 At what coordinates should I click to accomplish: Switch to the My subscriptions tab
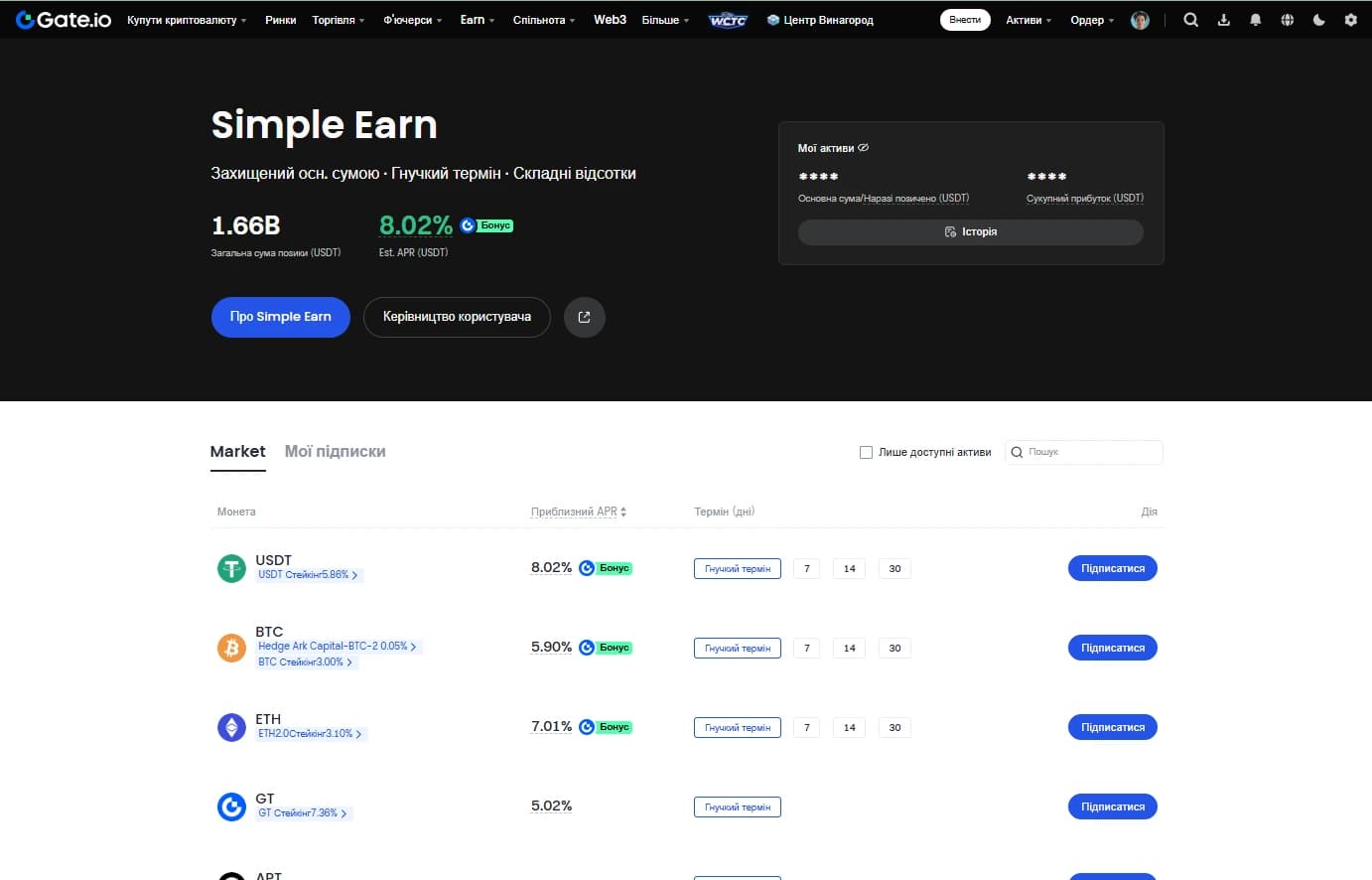tap(336, 451)
